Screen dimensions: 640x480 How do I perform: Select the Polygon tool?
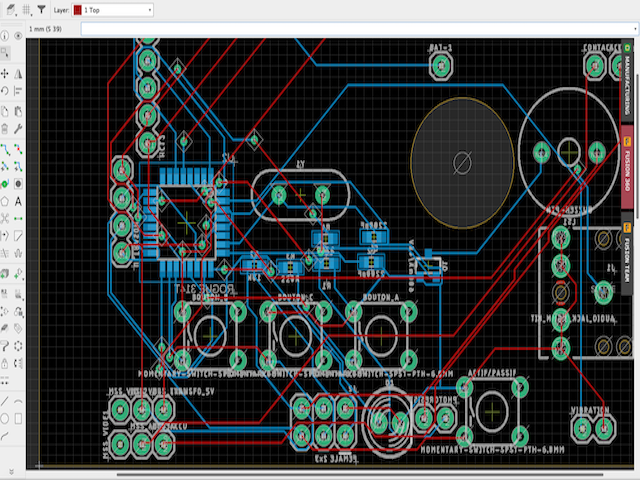click(5, 201)
